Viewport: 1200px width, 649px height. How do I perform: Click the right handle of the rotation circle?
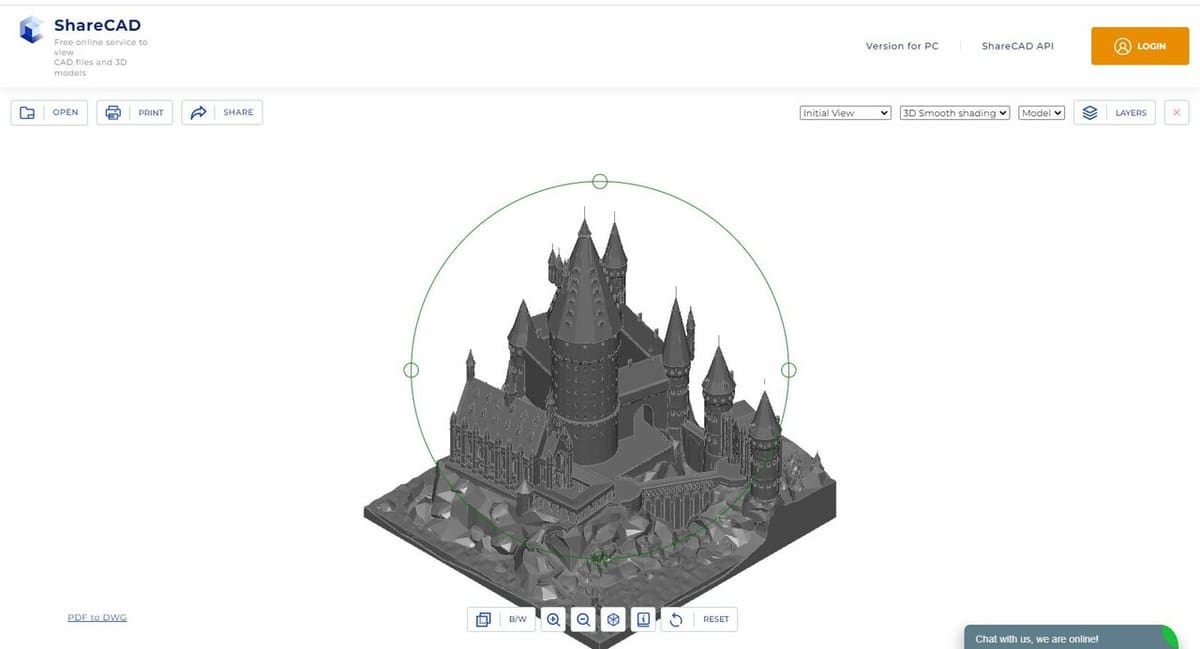point(788,370)
